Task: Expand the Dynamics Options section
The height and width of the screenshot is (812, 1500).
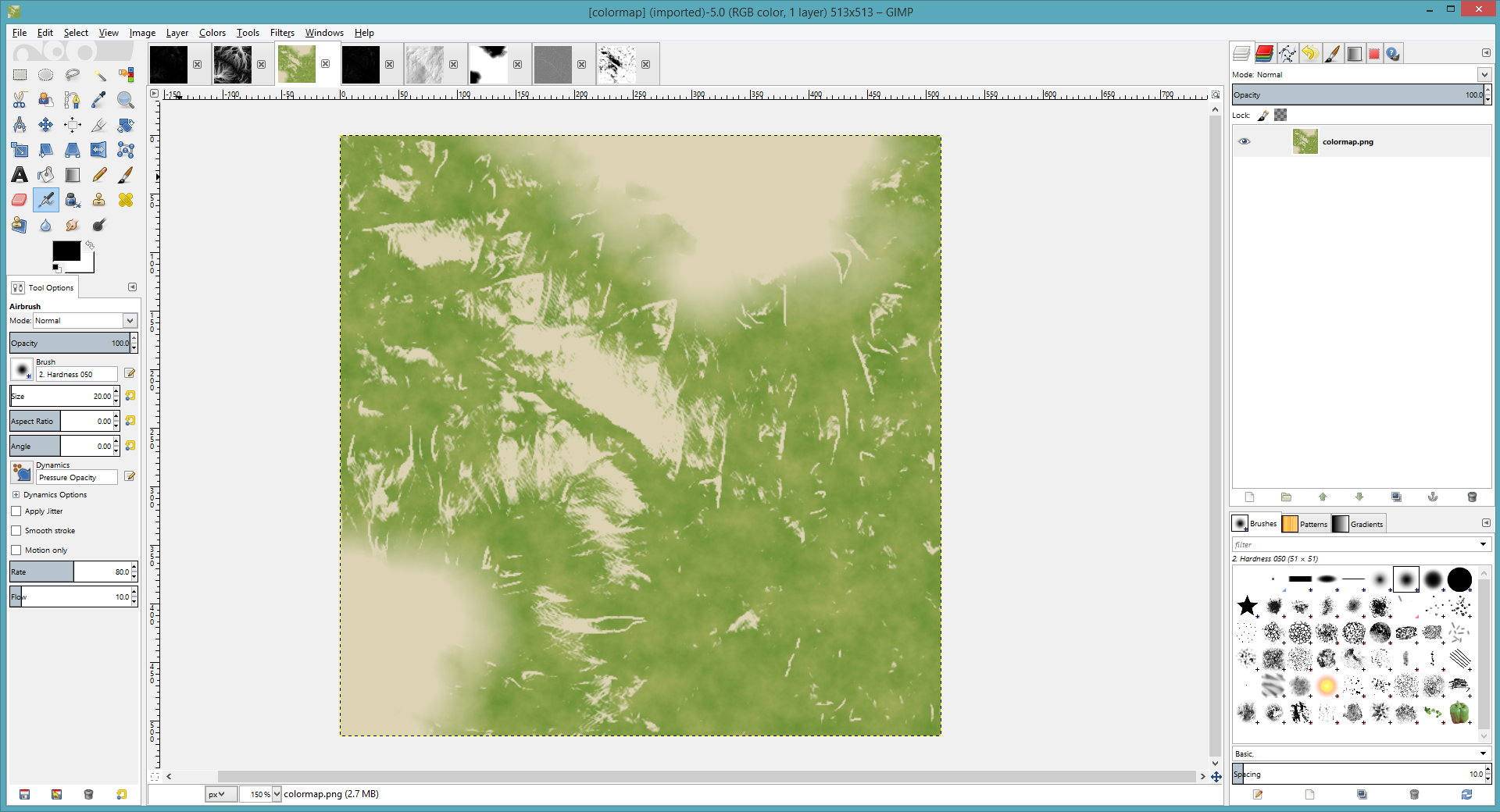Action: (x=16, y=495)
